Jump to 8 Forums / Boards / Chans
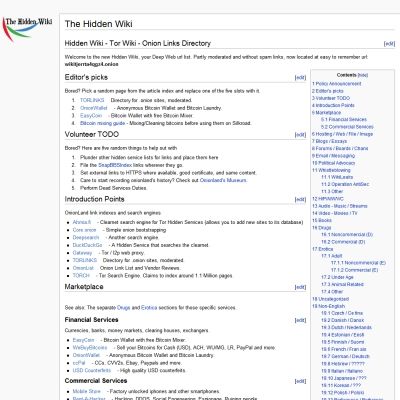 [340, 148]
